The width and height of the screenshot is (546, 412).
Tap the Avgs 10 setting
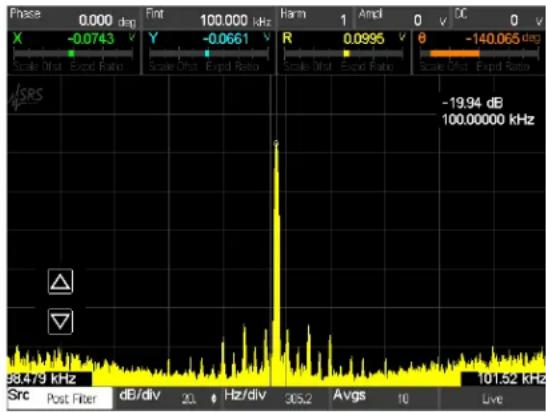click(x=384, y=398)
